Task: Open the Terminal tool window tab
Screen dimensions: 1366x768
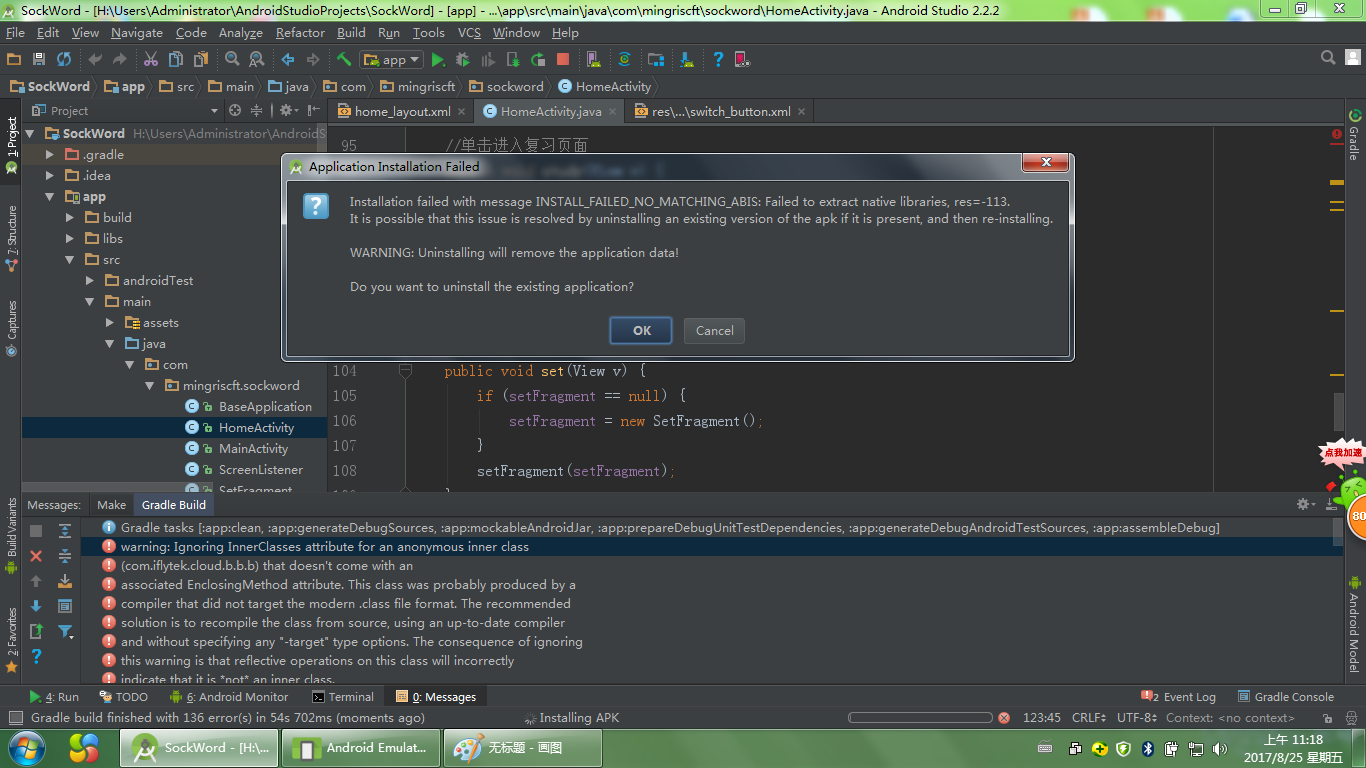Action: (343, 697)
